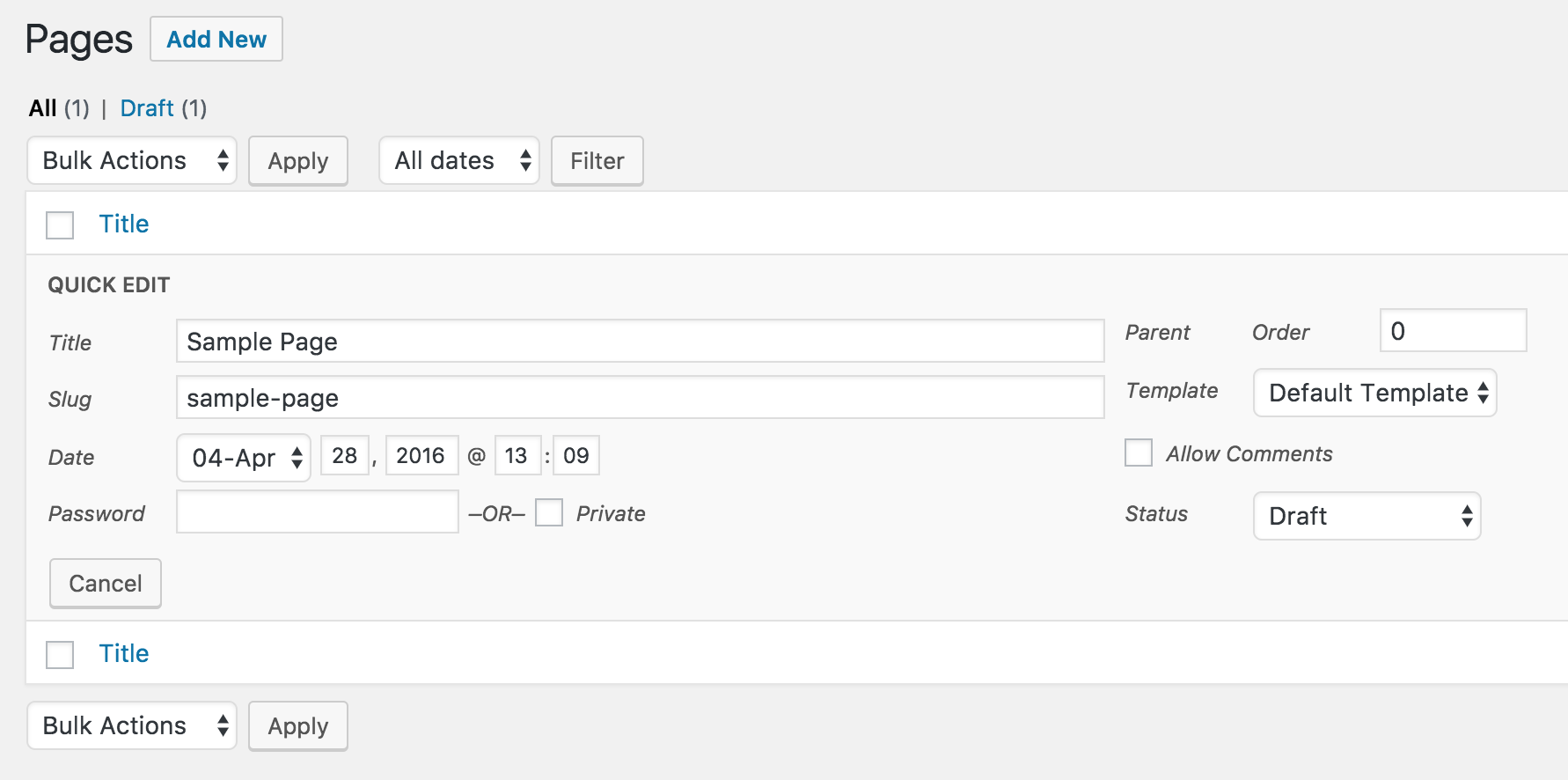Click top Apply button

click(x=298, y=161)
